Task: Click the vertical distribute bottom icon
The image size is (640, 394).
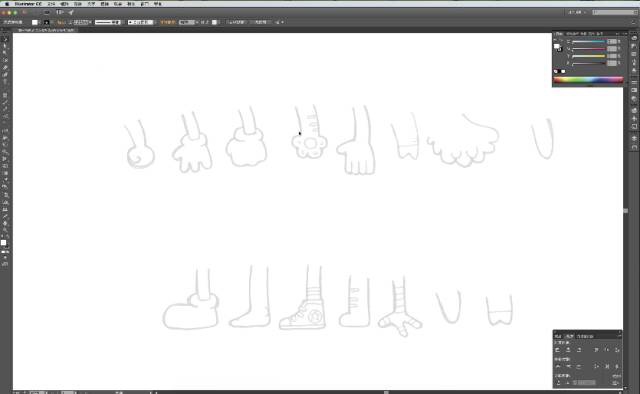Action: tap(579, 366)
